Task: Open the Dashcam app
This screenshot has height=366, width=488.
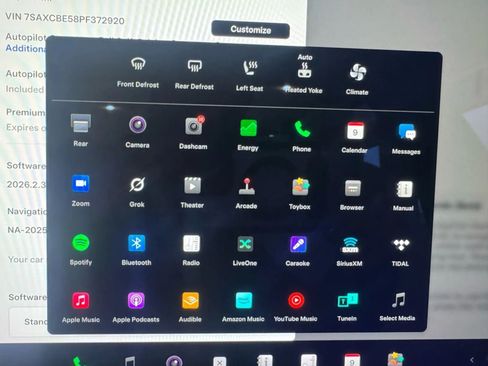Action: point(193,133)
